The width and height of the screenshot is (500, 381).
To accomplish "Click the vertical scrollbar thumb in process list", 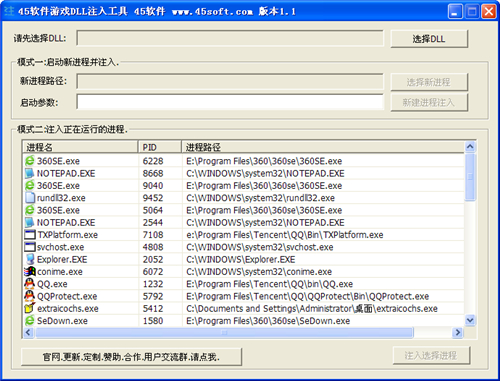I will coord(470,177).
